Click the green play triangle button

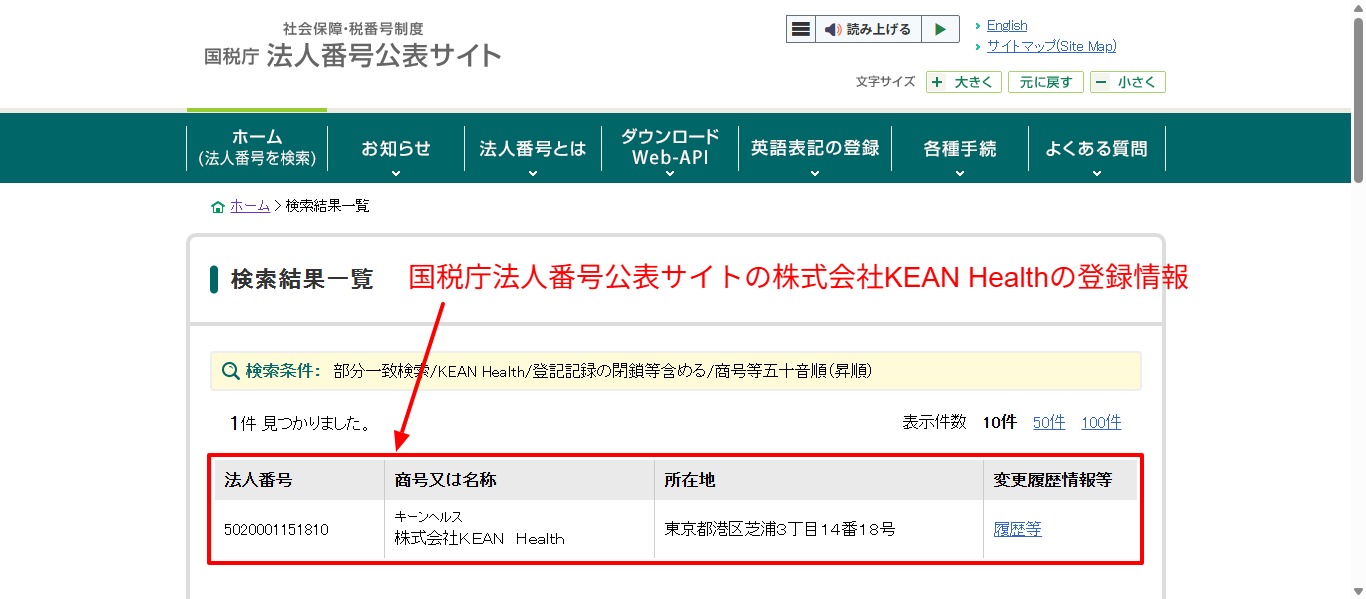(x=940, y=29)
